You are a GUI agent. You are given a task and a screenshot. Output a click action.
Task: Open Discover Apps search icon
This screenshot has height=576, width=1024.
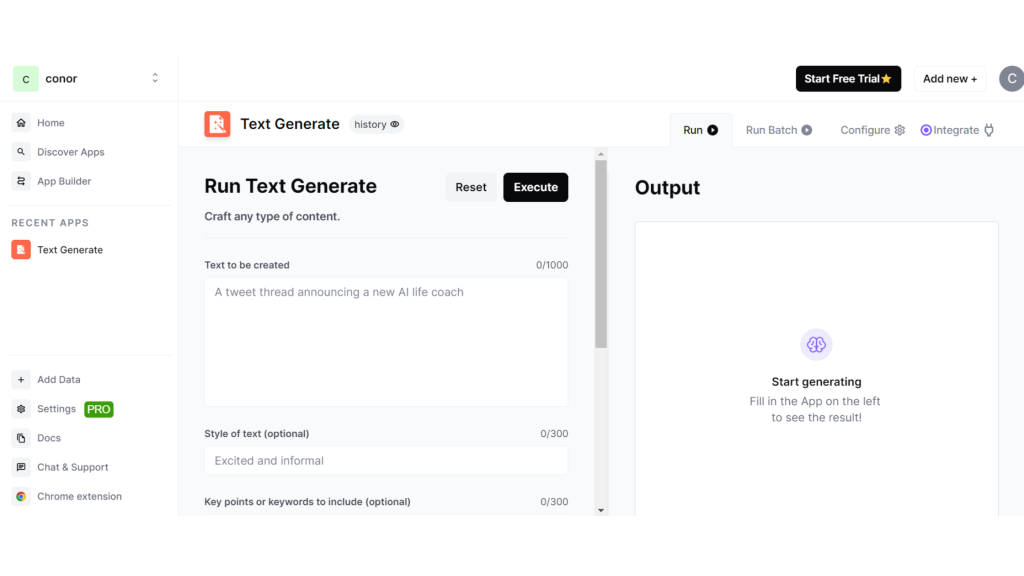click(x=21, y=152)
